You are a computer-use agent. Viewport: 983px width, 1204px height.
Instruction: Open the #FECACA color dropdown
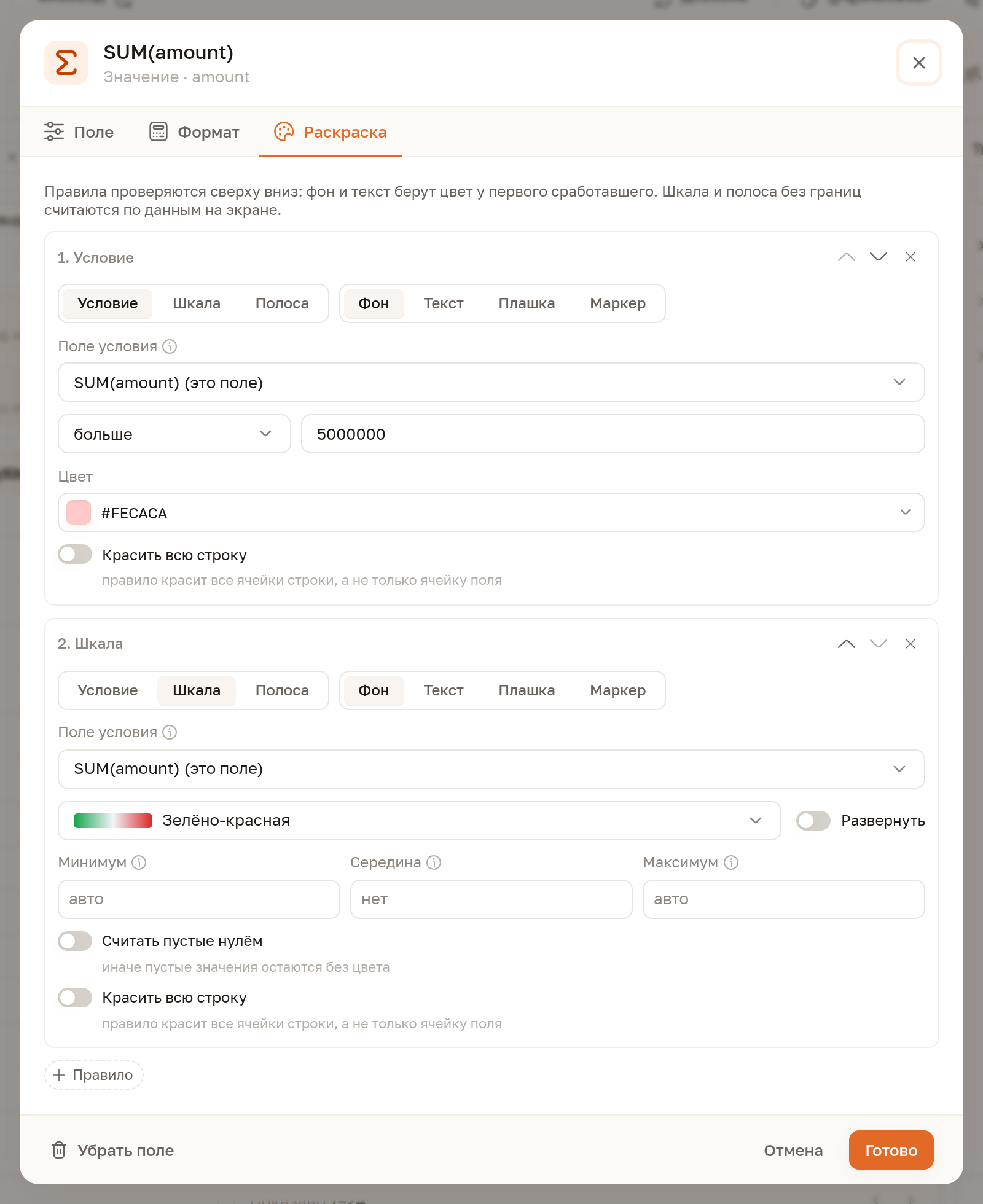click(x=491, y=512)
